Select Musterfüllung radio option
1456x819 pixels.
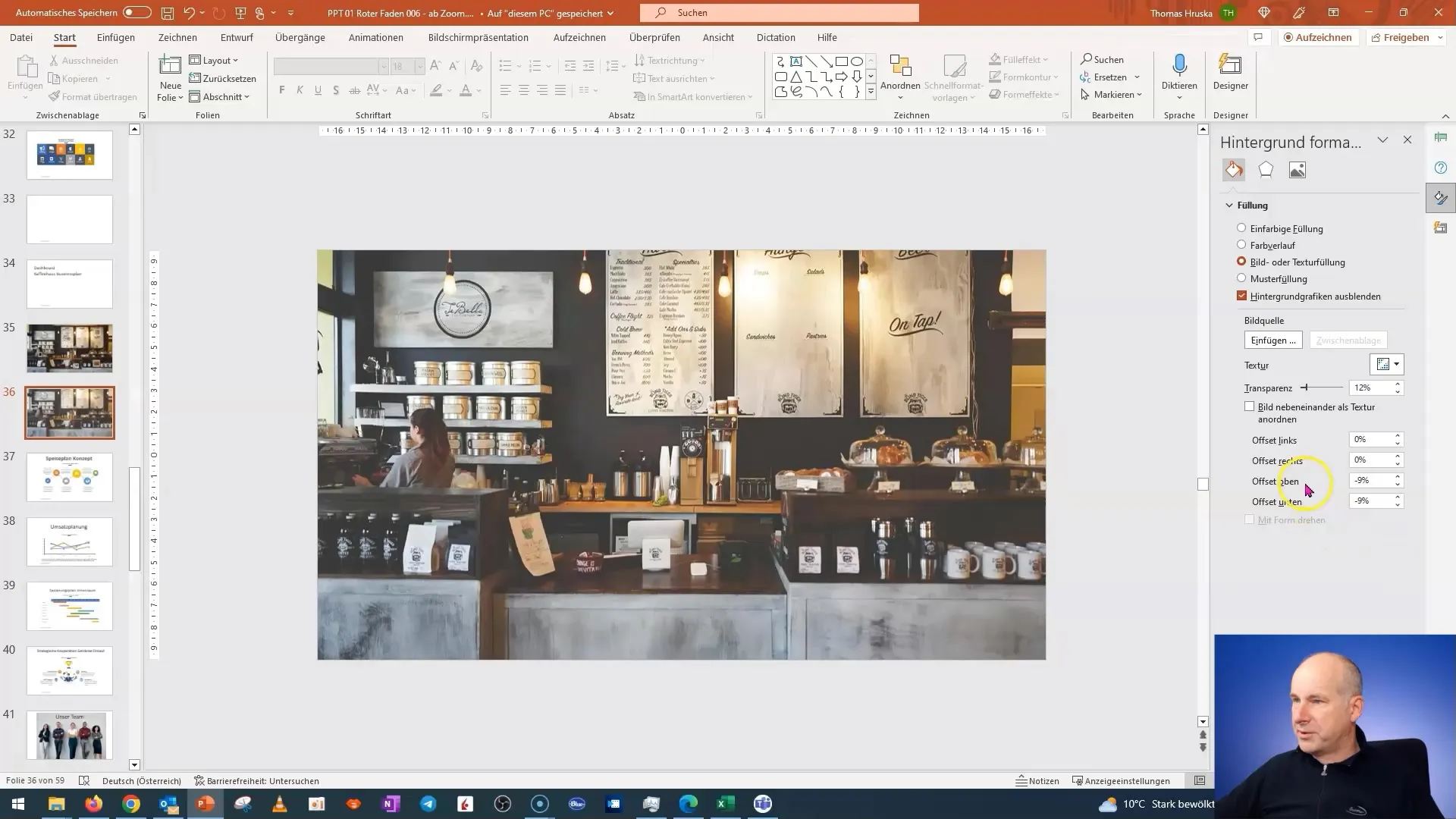point(1241,278)
